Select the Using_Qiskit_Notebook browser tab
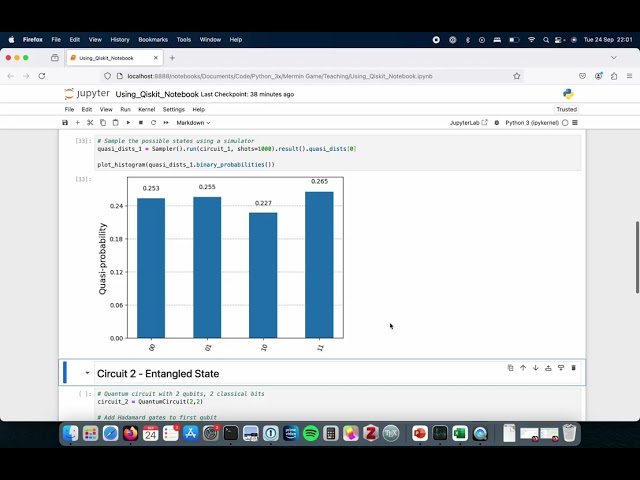 tap(115, 58)
